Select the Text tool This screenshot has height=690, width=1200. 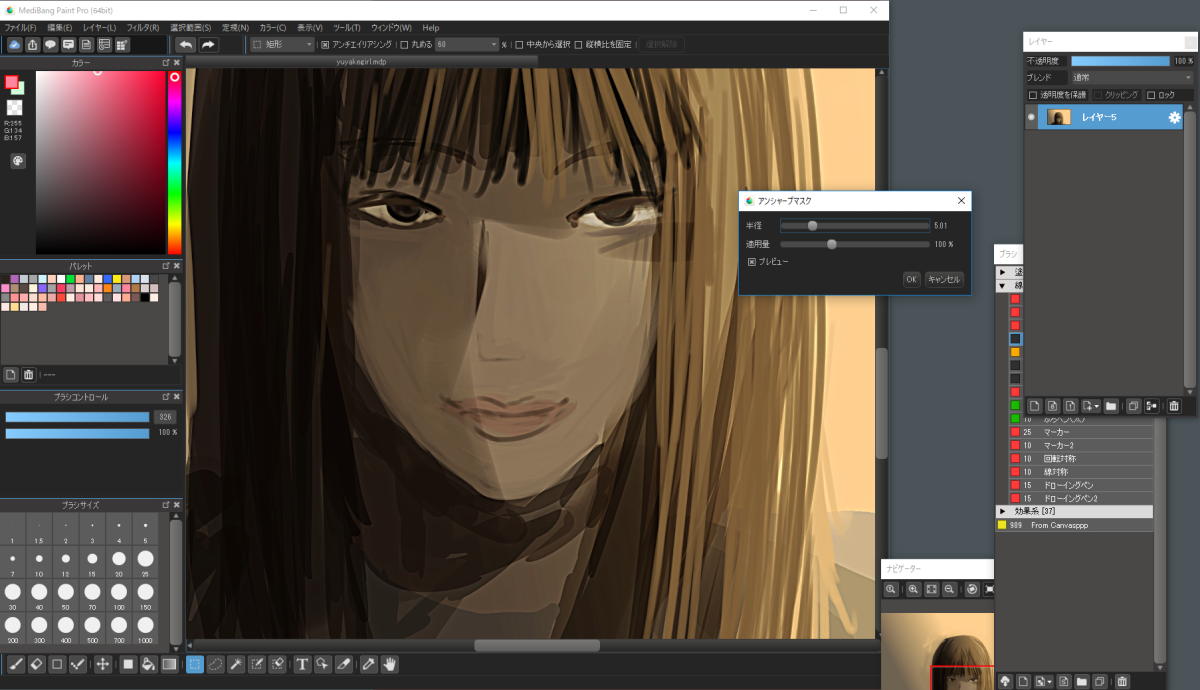pyautogui.click(x=302, y=664)
